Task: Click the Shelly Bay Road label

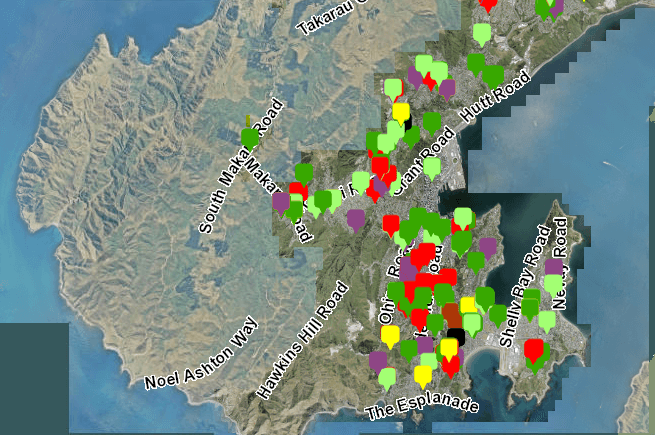Action: (526, 287)
